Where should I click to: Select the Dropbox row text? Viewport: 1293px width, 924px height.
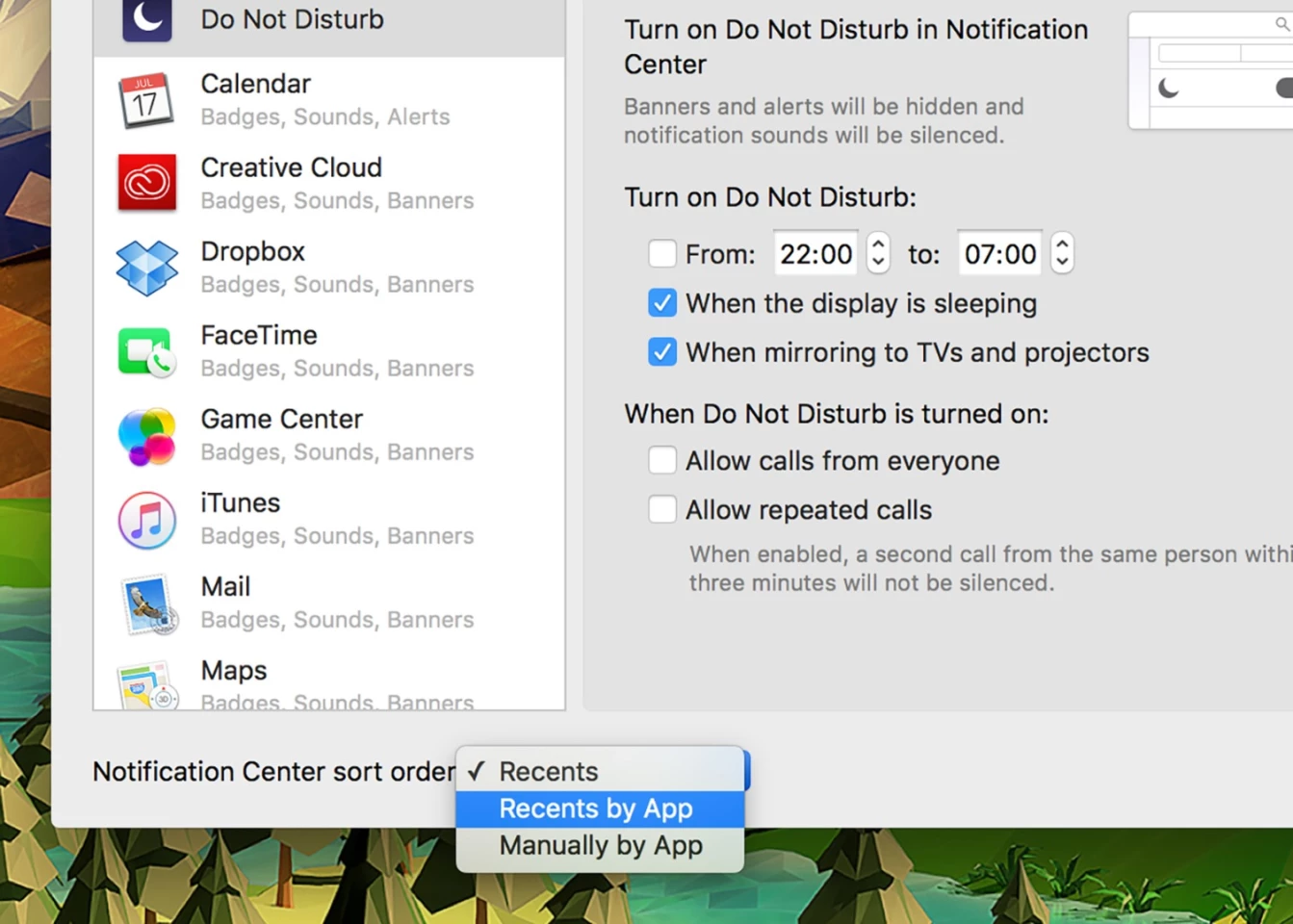(x=337, y=267)
